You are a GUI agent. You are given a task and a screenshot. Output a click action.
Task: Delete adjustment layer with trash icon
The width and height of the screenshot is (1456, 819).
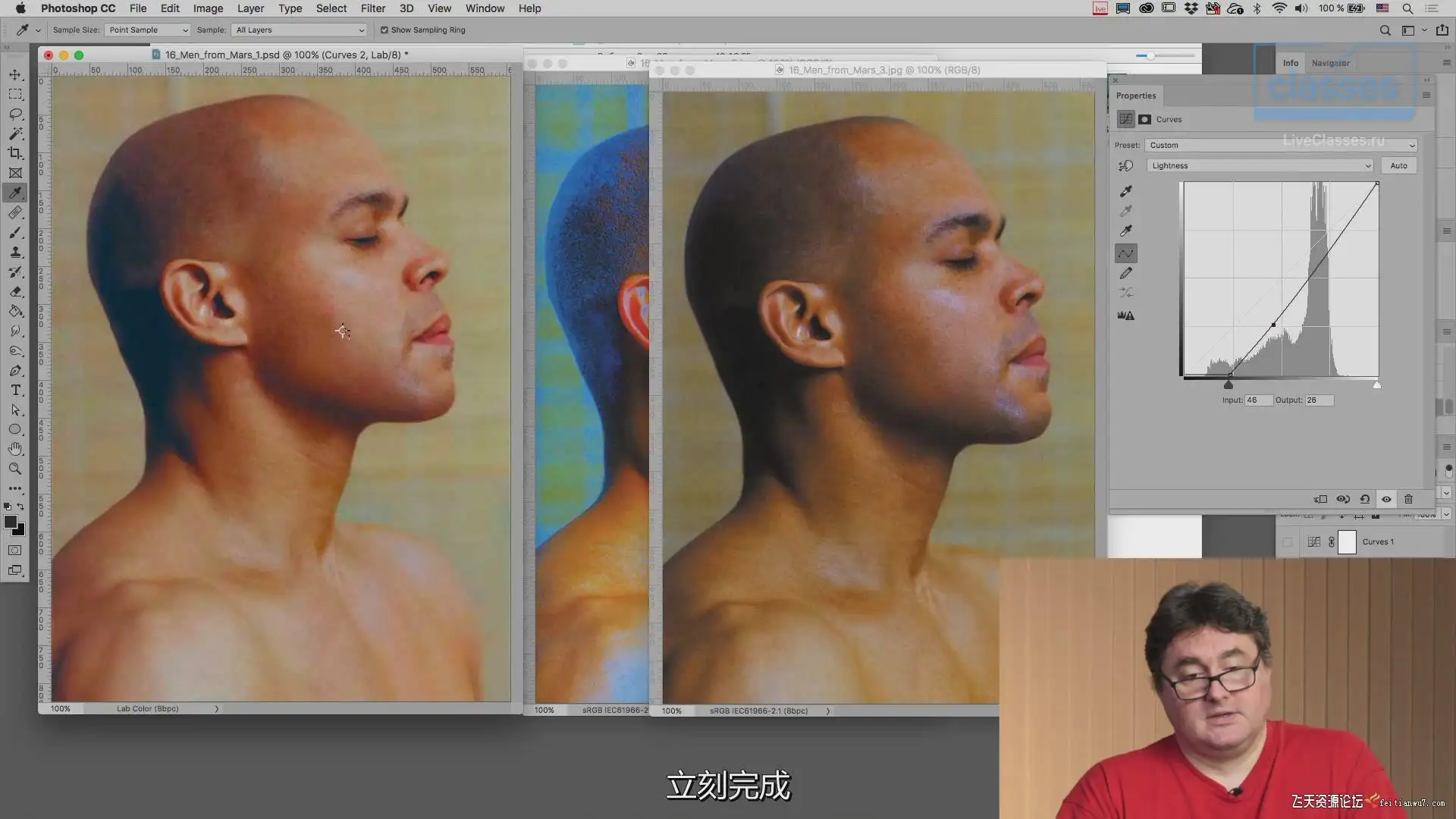click(x=1408, y=499)
